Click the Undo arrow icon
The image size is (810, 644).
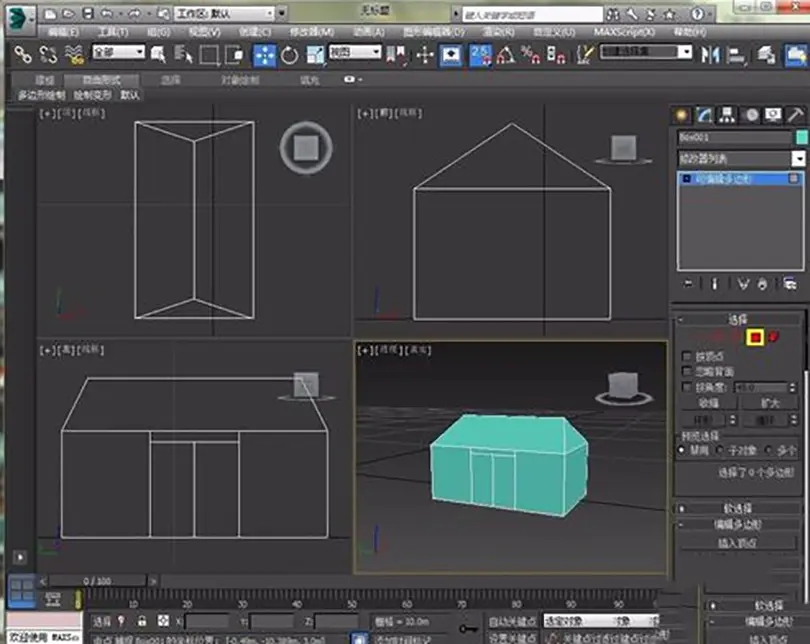pos(107,13)
